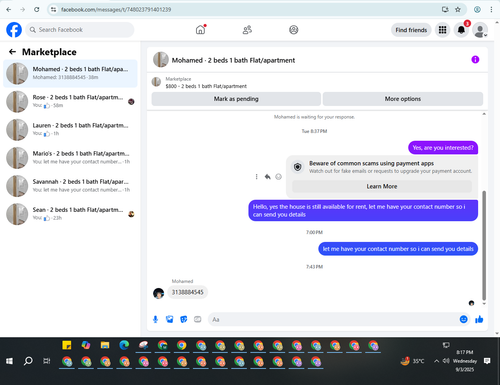Click the 7:00 PM 'let me have your contact number' bubble
This screenshot has height=385, width=500.
398,249
